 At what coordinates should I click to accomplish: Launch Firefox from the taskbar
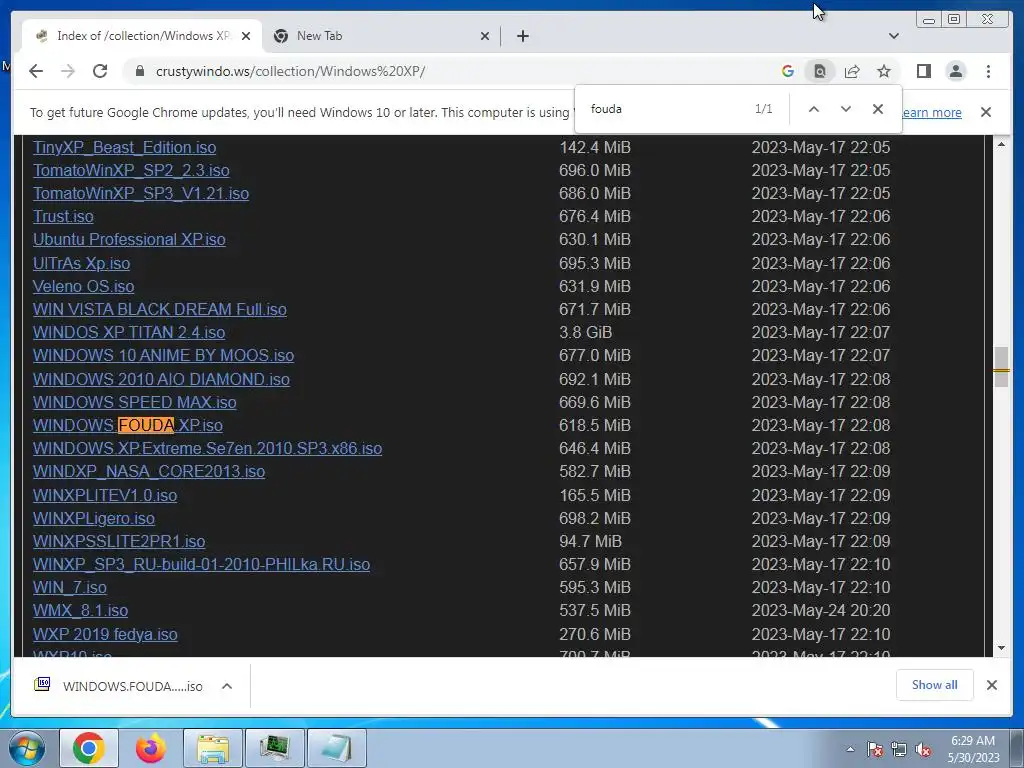pyautogui.click(x=150, y=748)
